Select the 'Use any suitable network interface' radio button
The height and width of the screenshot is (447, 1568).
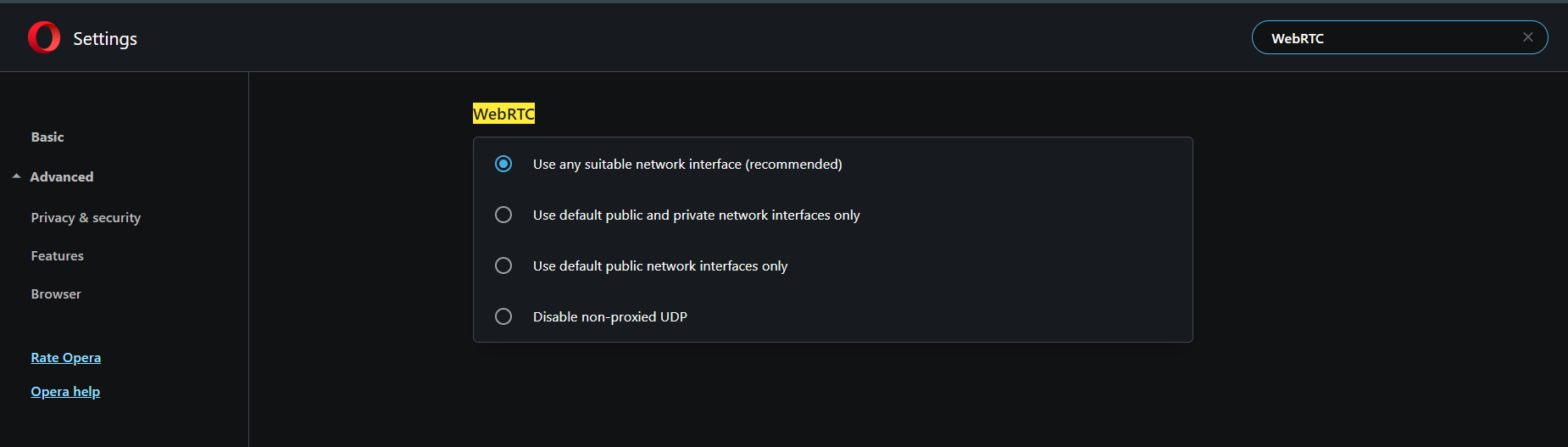click(x=503, y=164)
